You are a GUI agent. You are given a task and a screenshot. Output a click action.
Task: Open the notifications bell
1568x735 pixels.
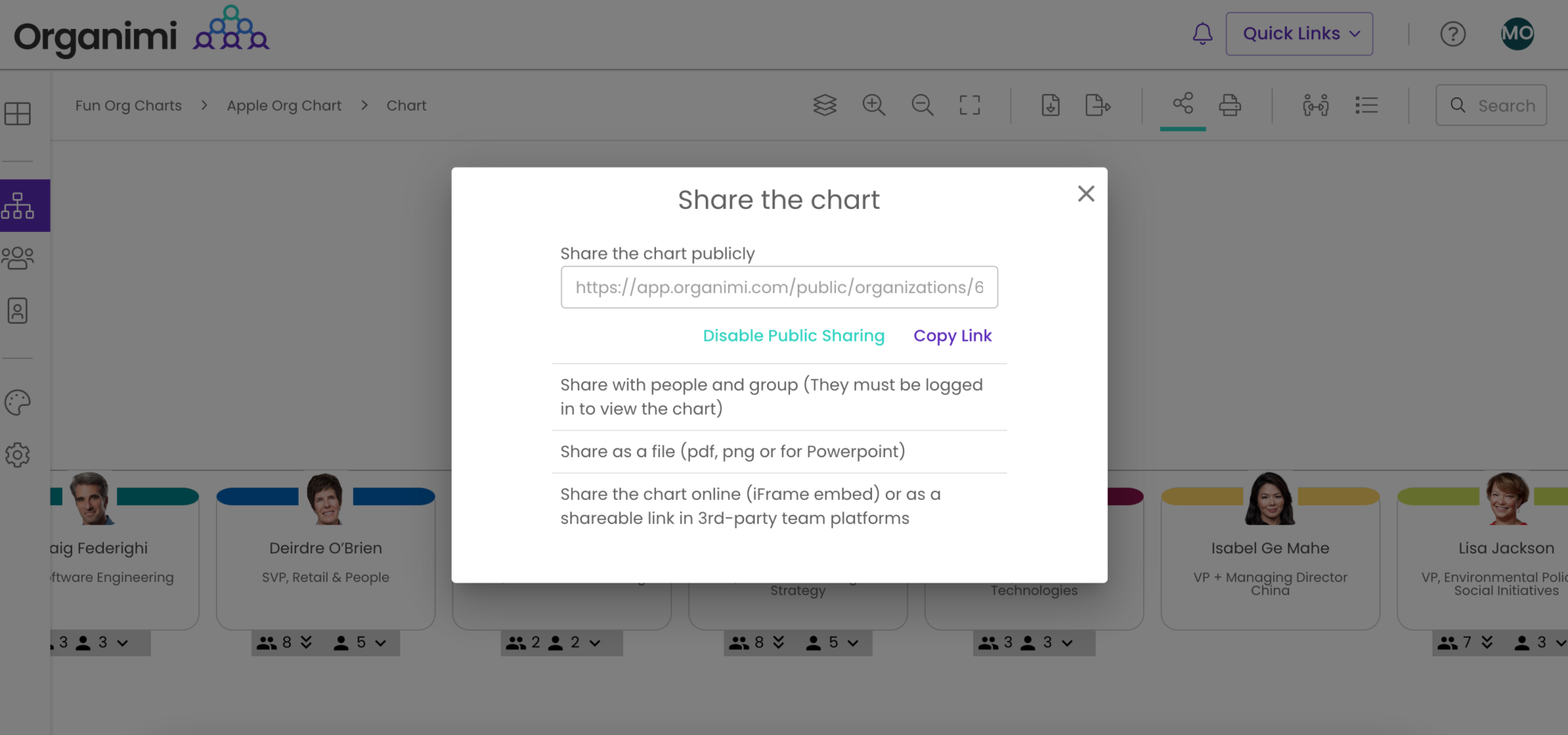[x=1202, y=33]
